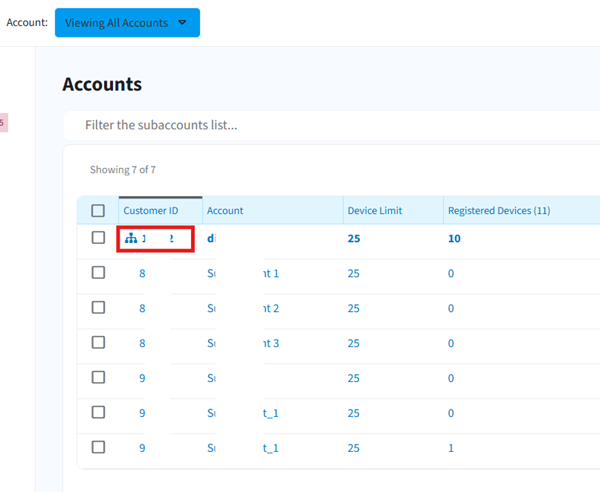Click the bold parent account name in first row
Viewport: 600px width, 492px height.
click(x=211, y=239)
